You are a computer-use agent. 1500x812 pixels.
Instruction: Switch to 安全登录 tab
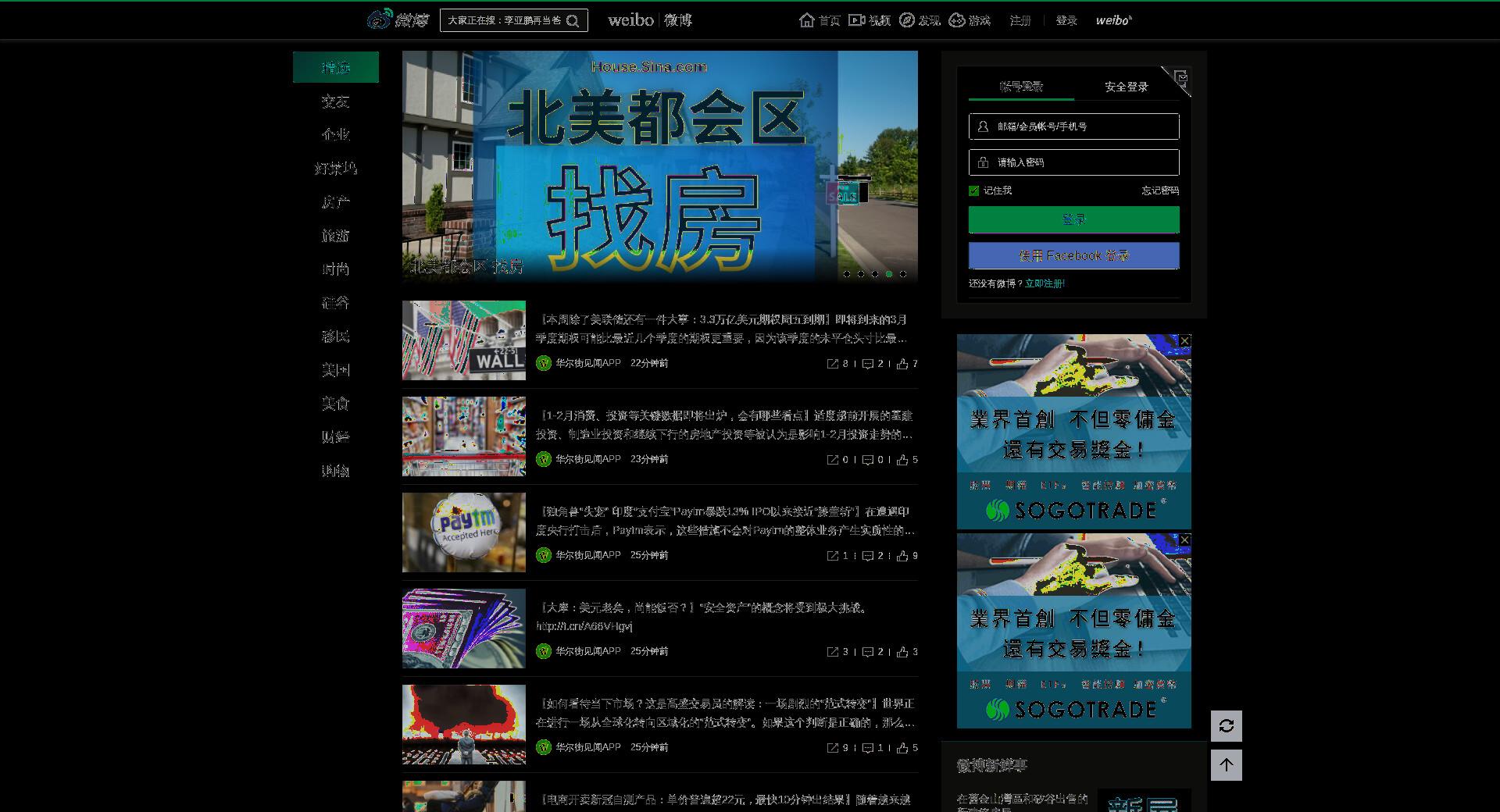[x=1127, y=87]
